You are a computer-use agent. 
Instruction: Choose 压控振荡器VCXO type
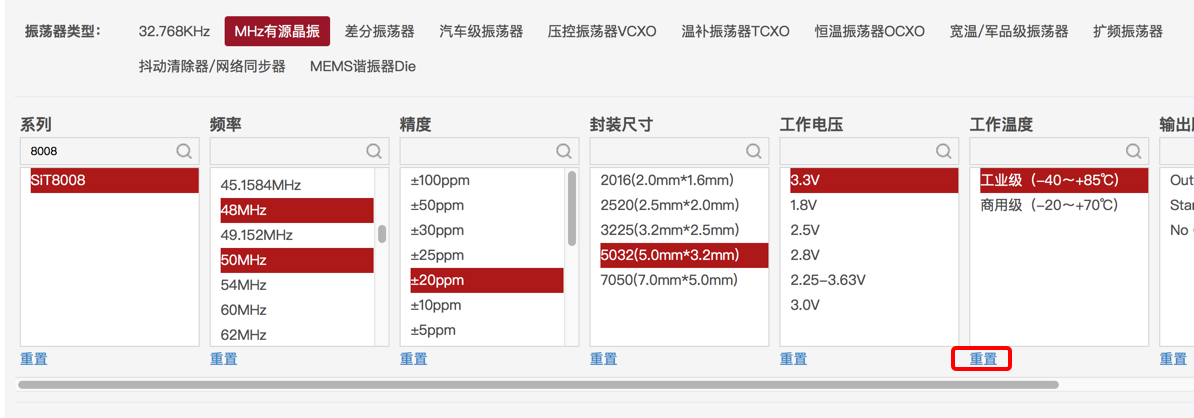[602, 31]
